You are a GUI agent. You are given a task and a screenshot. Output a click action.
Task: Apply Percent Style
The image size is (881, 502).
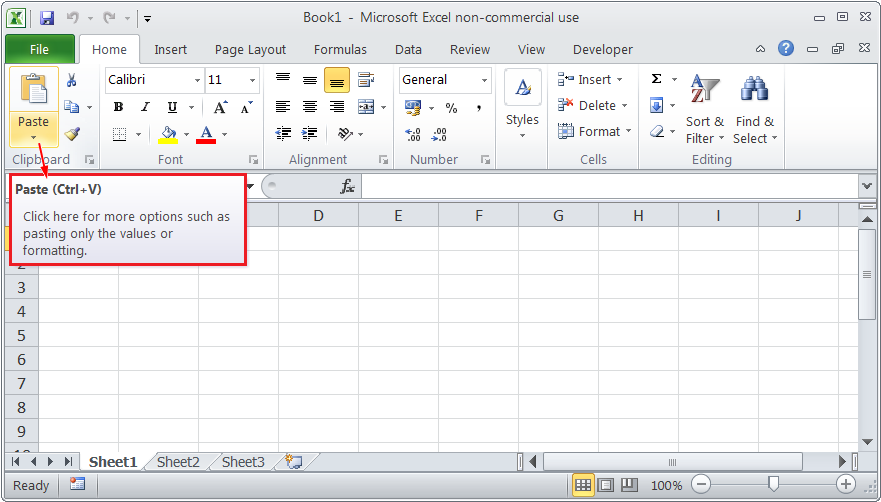click(451, 107)
